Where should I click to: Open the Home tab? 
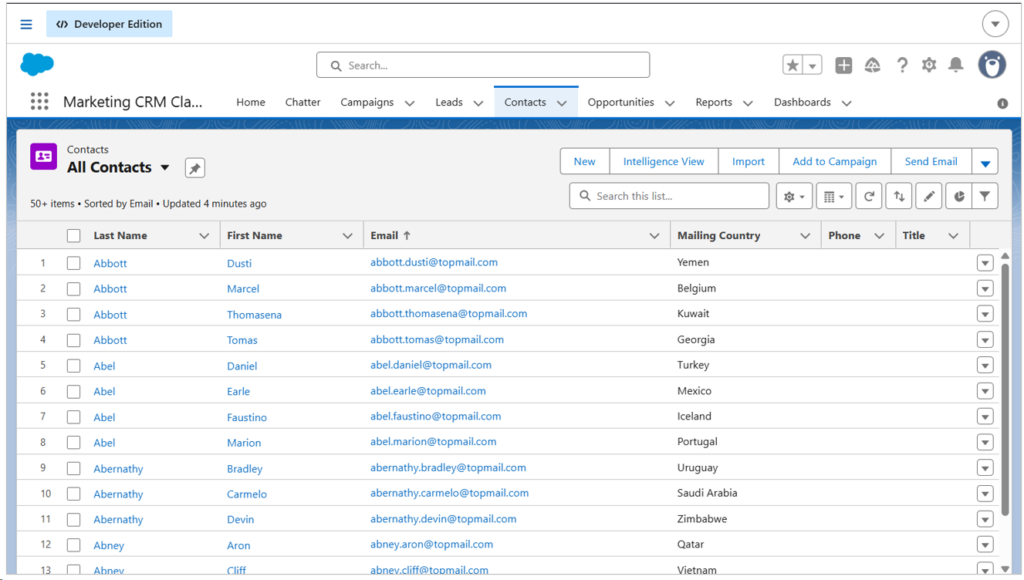tap(251, 102)
